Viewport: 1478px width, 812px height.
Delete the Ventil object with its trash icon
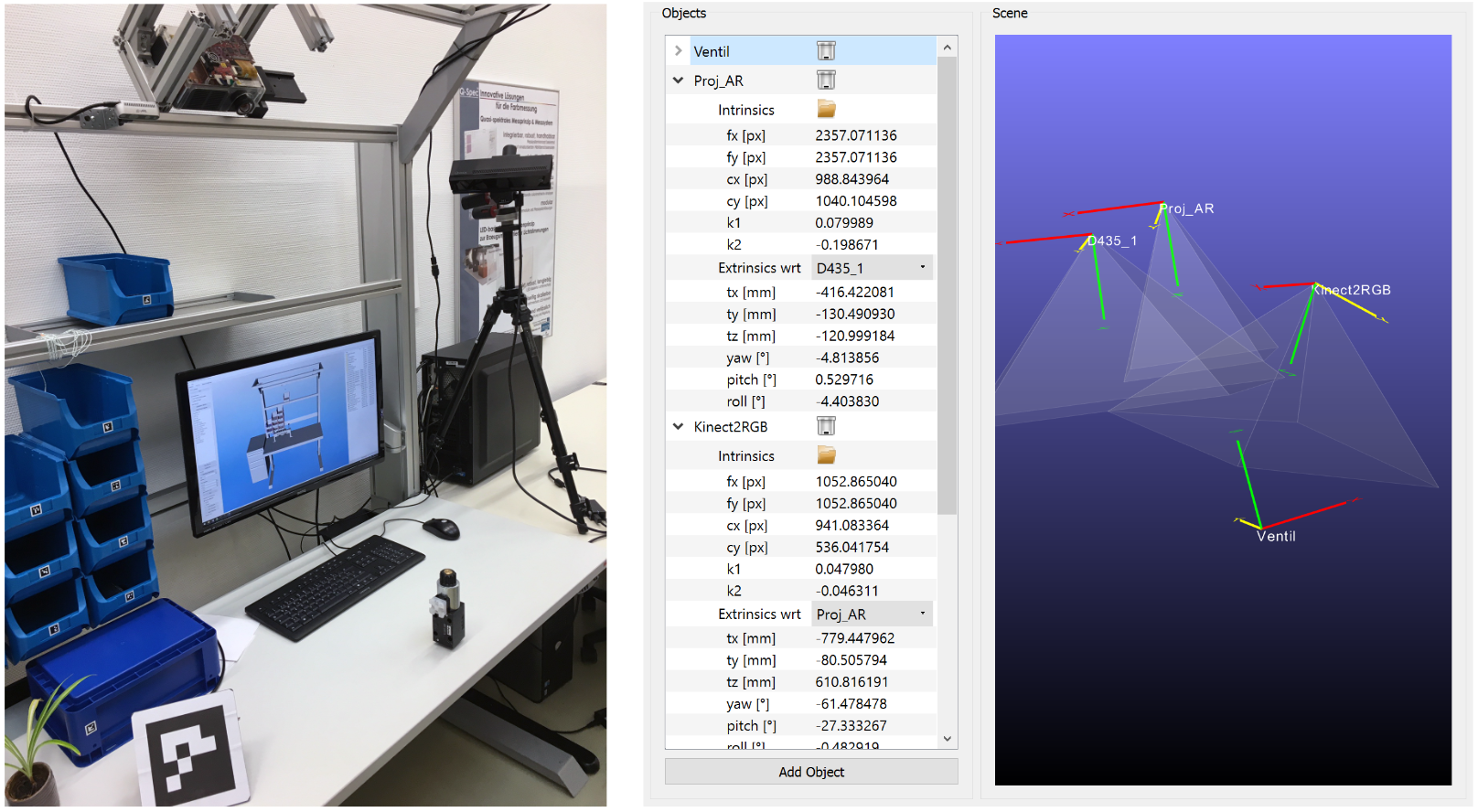coord(826,51)
